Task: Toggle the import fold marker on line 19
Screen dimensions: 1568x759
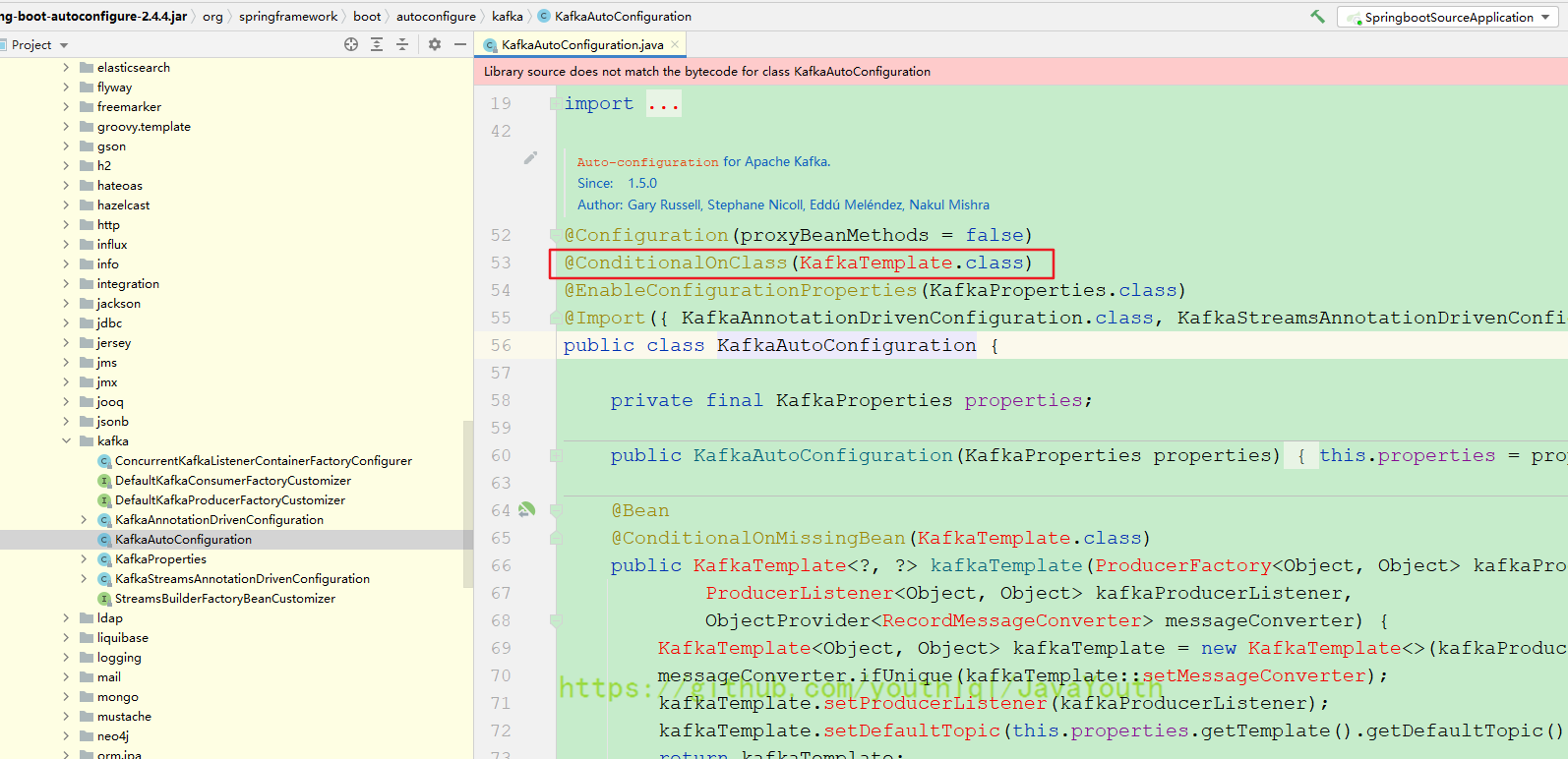Action: pyautogui.click(x=556, y=103)
